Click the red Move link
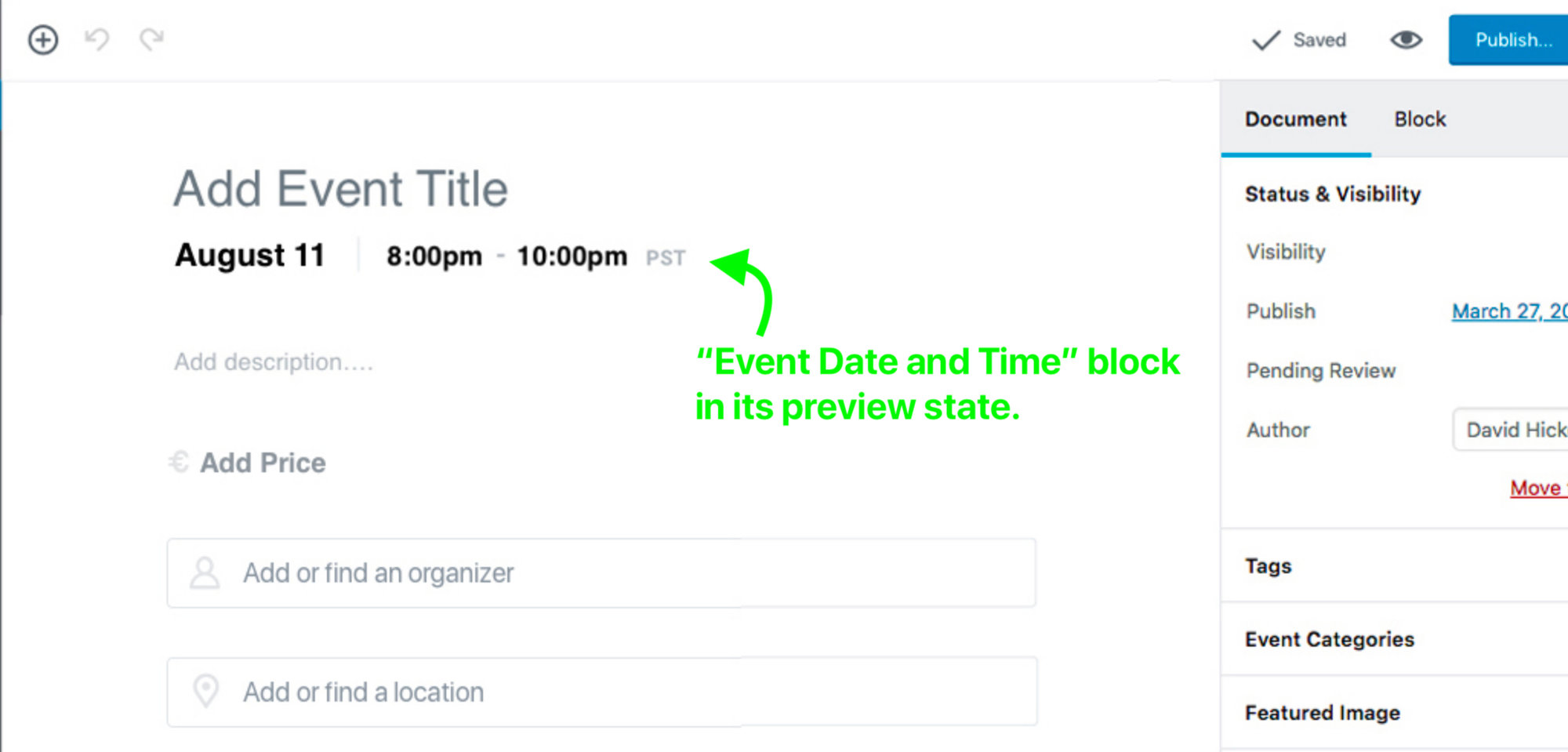Image resolution: width=1568 pixels, height=752 pixels. click(1537, 488)
